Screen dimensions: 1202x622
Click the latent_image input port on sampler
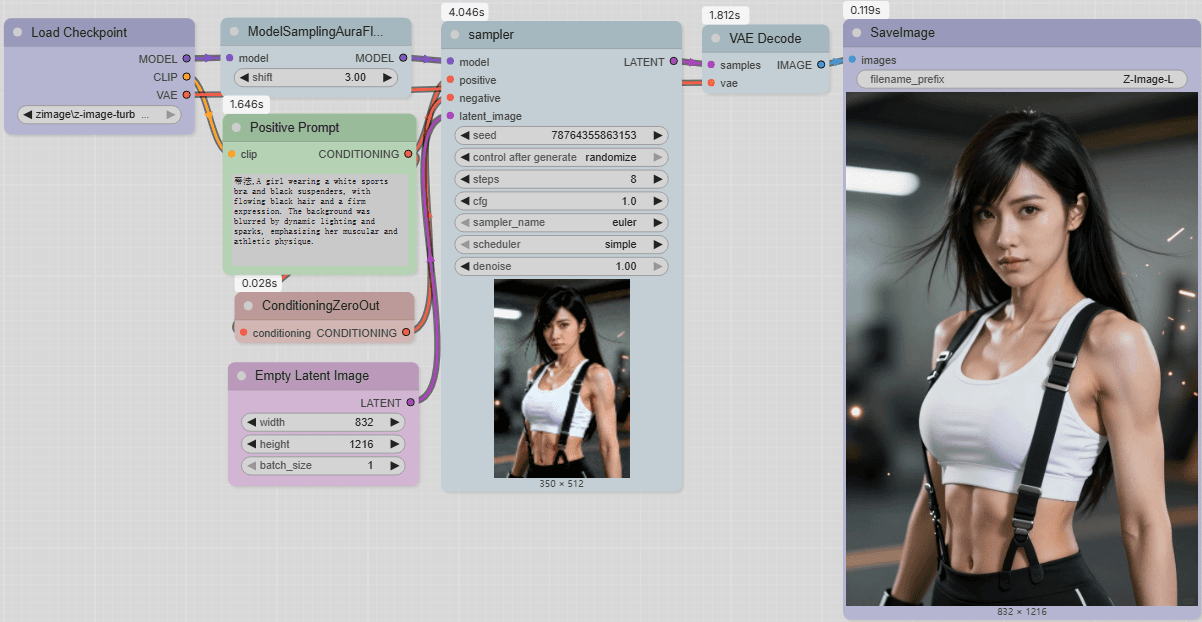(x=451, y=116)
